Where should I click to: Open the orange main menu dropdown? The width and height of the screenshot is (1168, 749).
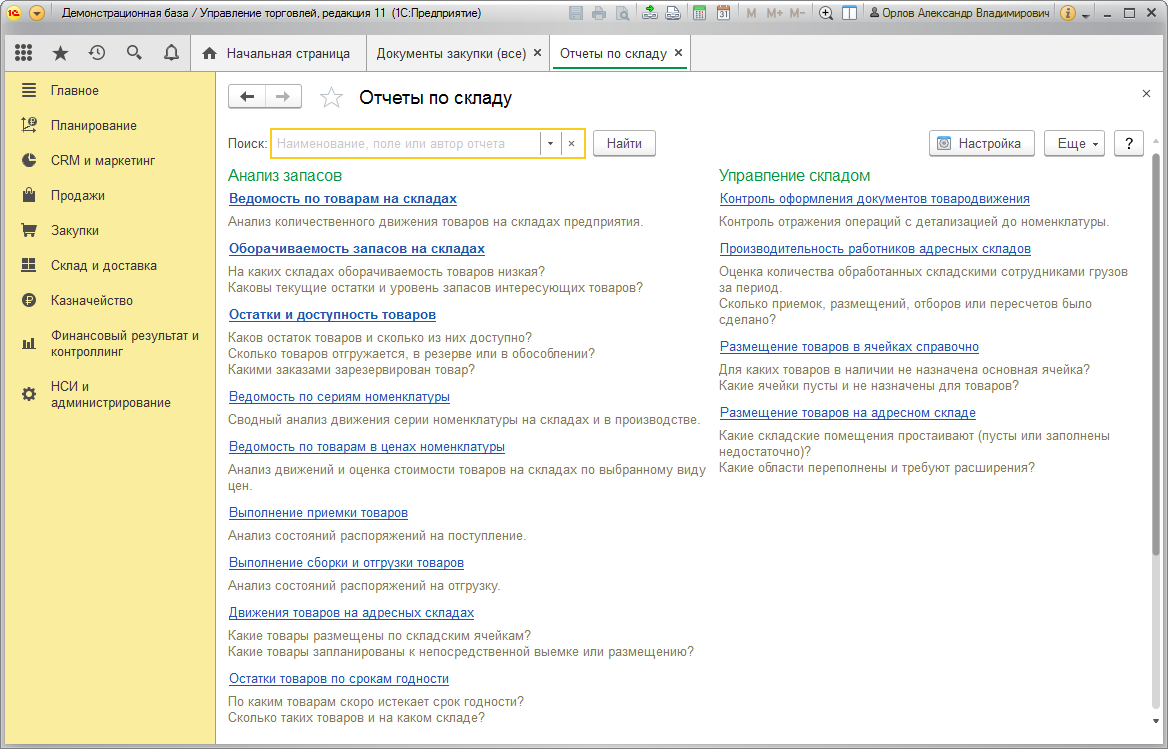click(36, 13)
